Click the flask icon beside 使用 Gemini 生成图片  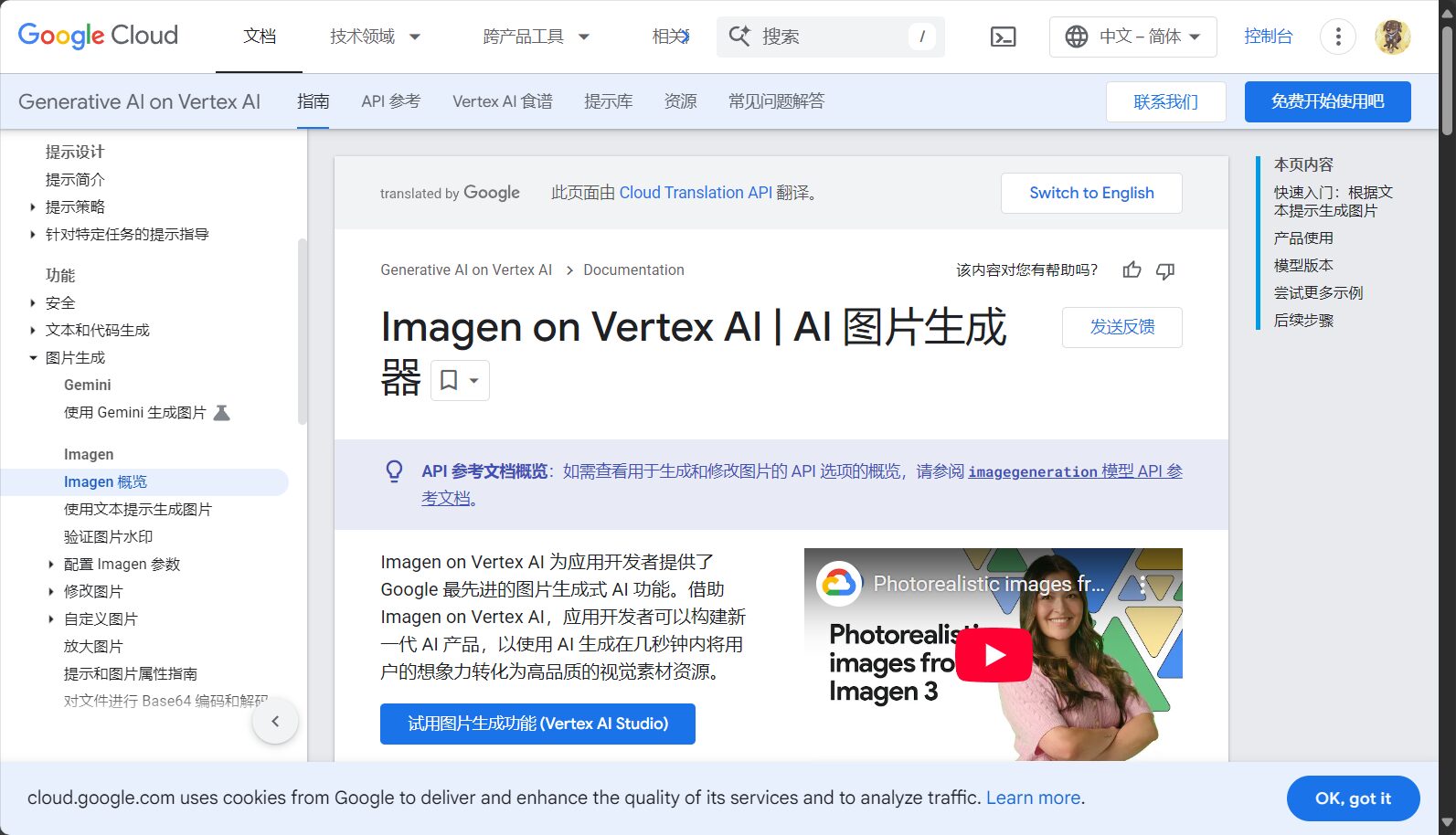(x=221, y=413)
